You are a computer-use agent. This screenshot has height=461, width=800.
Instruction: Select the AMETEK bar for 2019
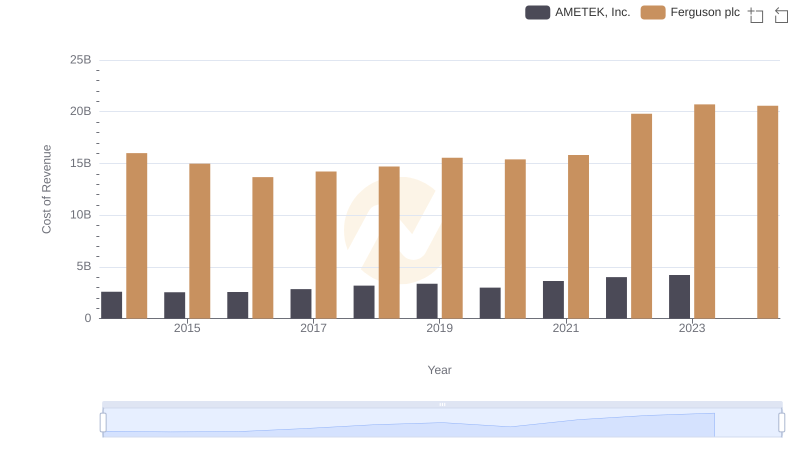pos(427,301)
